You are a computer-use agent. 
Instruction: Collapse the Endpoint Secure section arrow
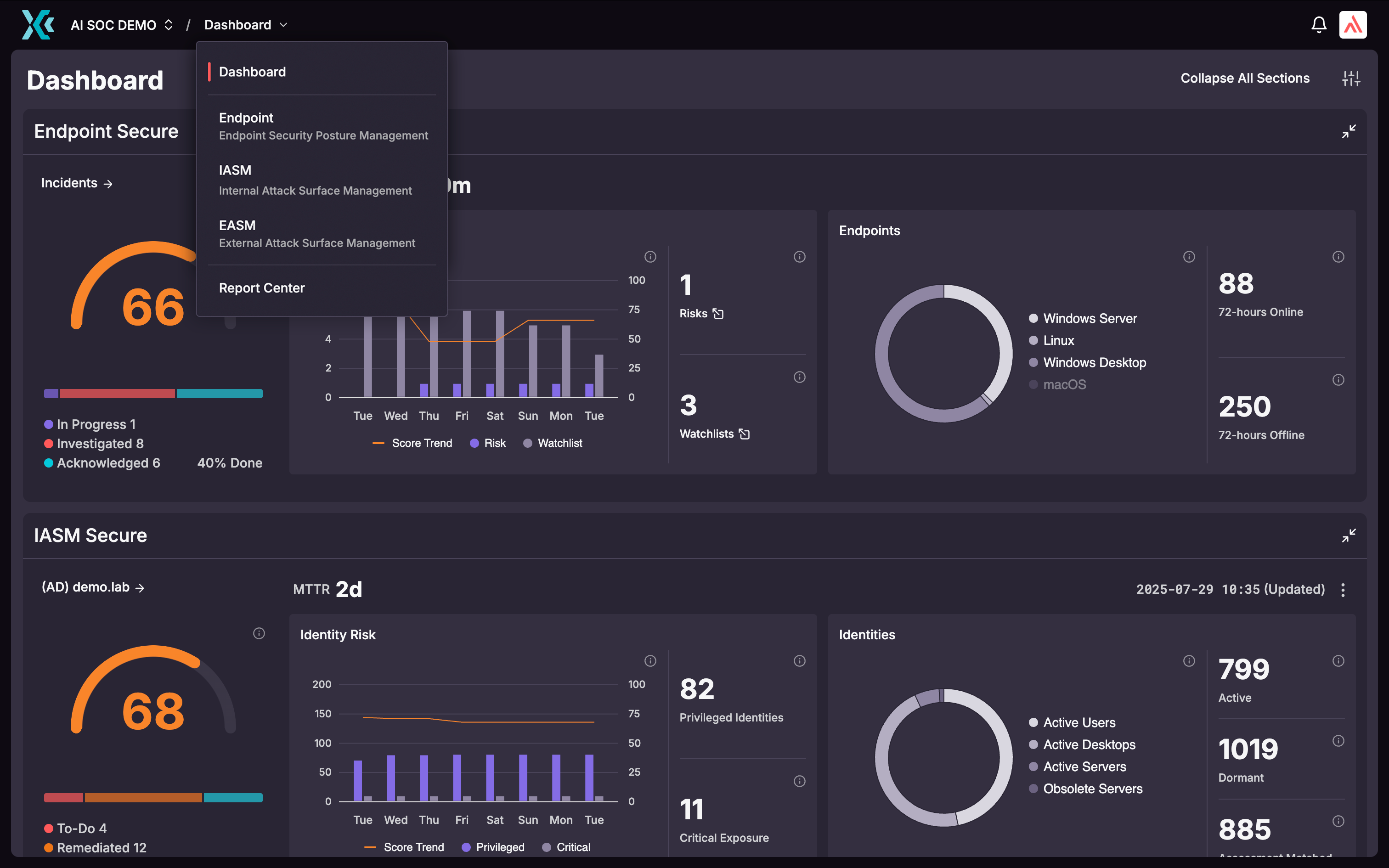click(1349, 131)
